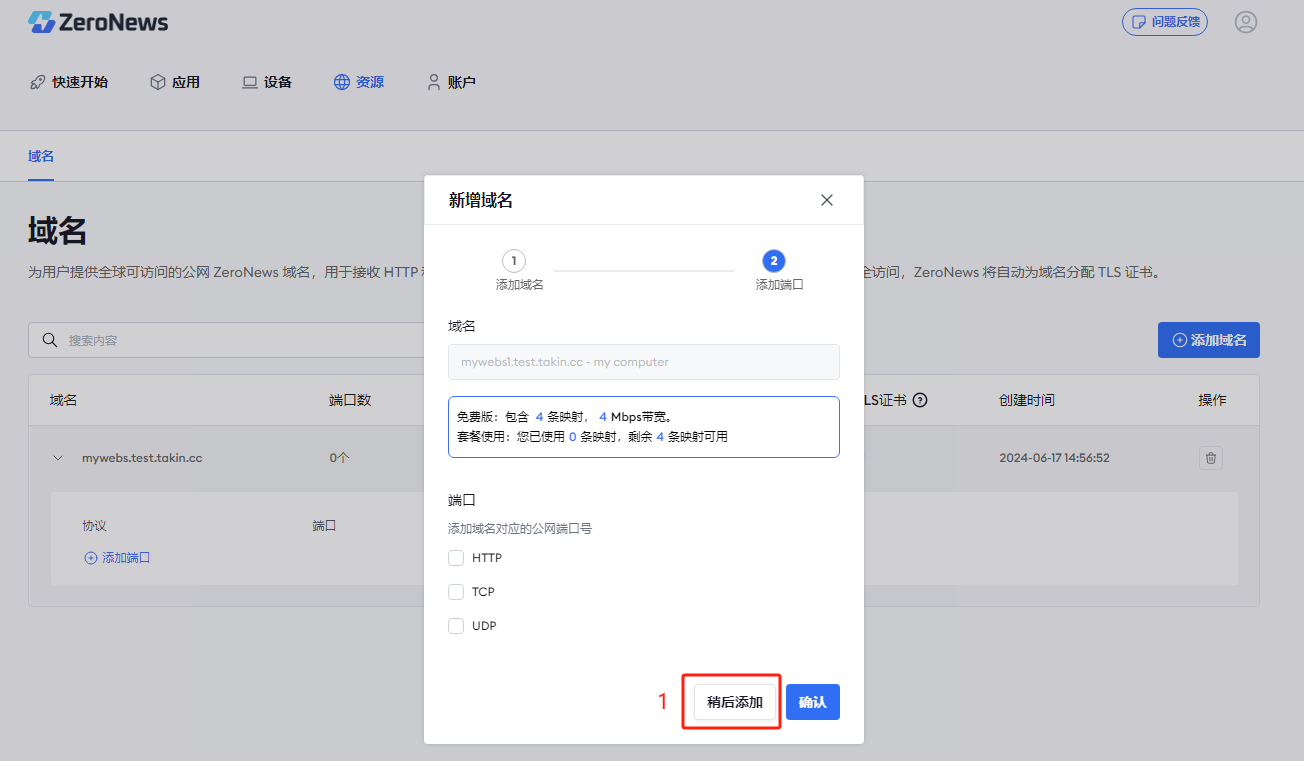Collapse the mywebs.test.takin.cc row
This screenshot has height=761, width=1304.
click(58, 458)
